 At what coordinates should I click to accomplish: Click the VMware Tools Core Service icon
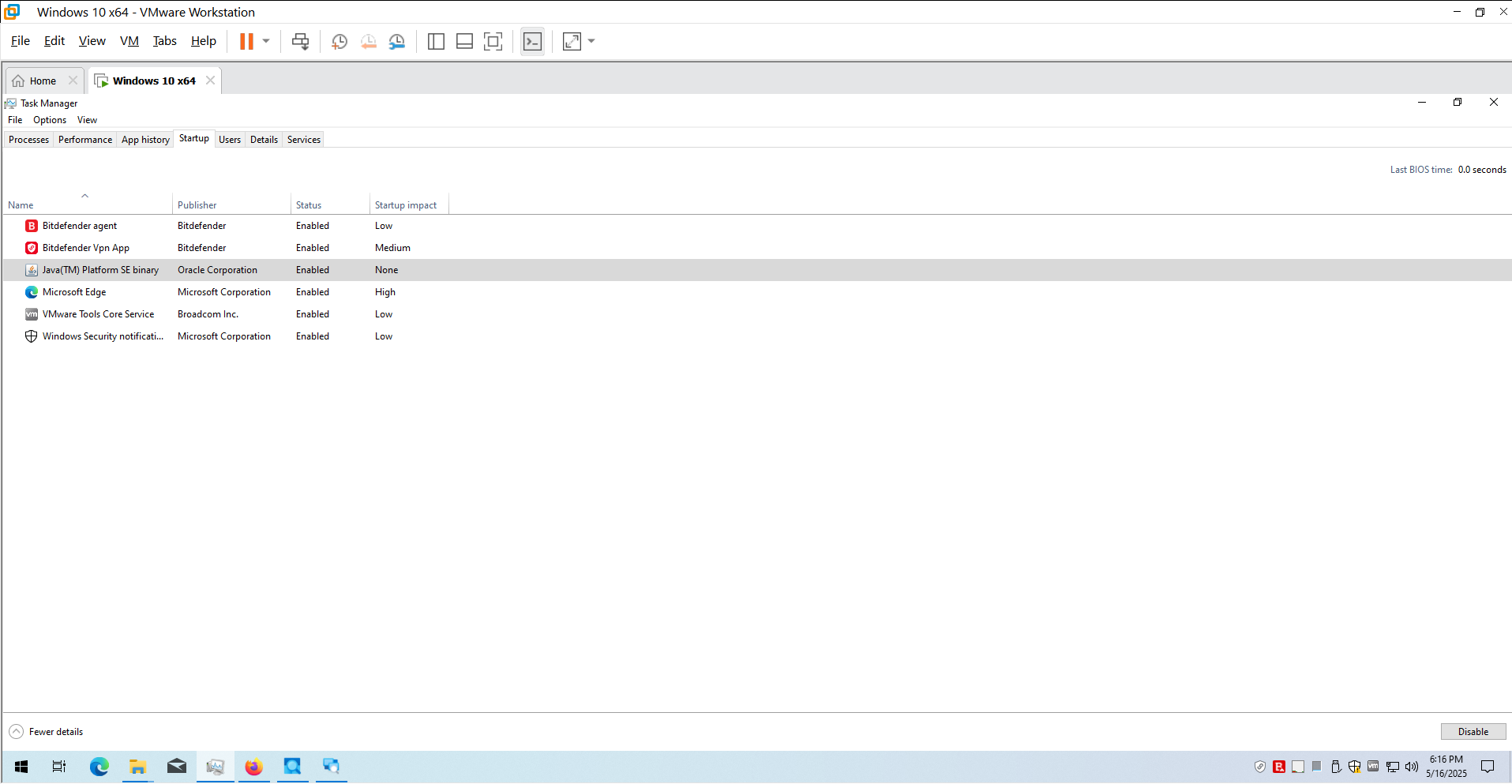click(x=32, y=314)
